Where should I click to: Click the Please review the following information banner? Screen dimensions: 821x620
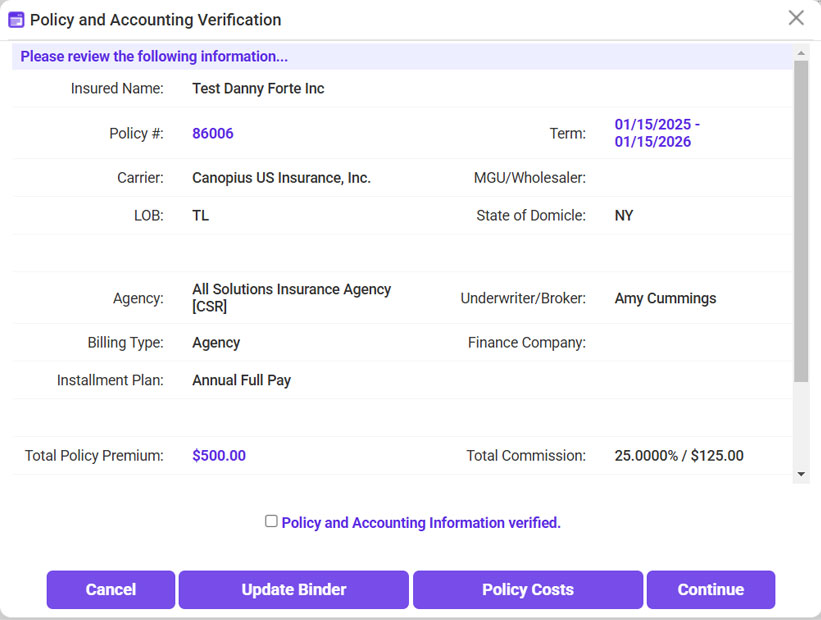[x=153, y=56]
